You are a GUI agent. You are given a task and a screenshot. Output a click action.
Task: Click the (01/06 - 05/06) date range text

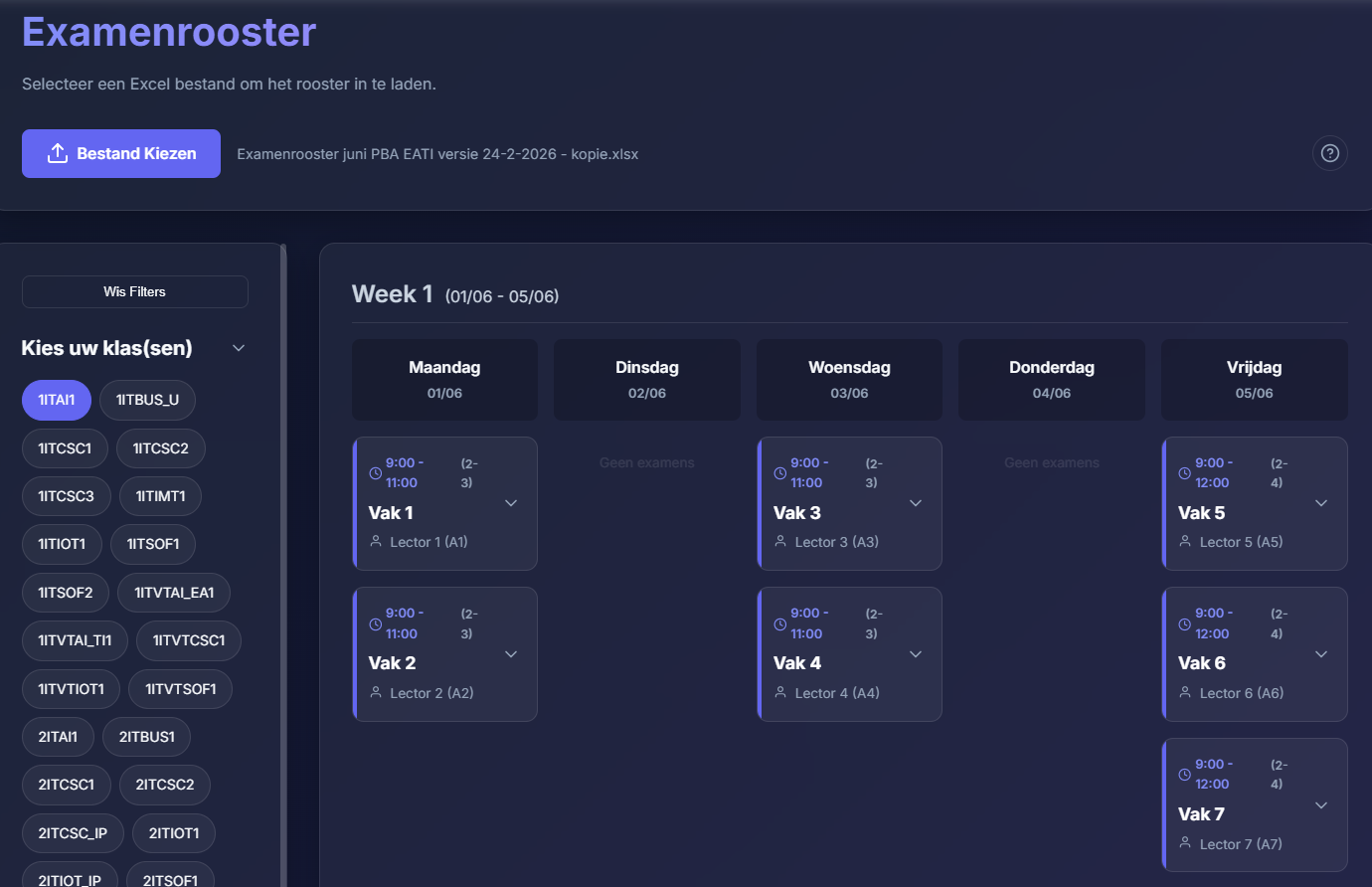502,296
